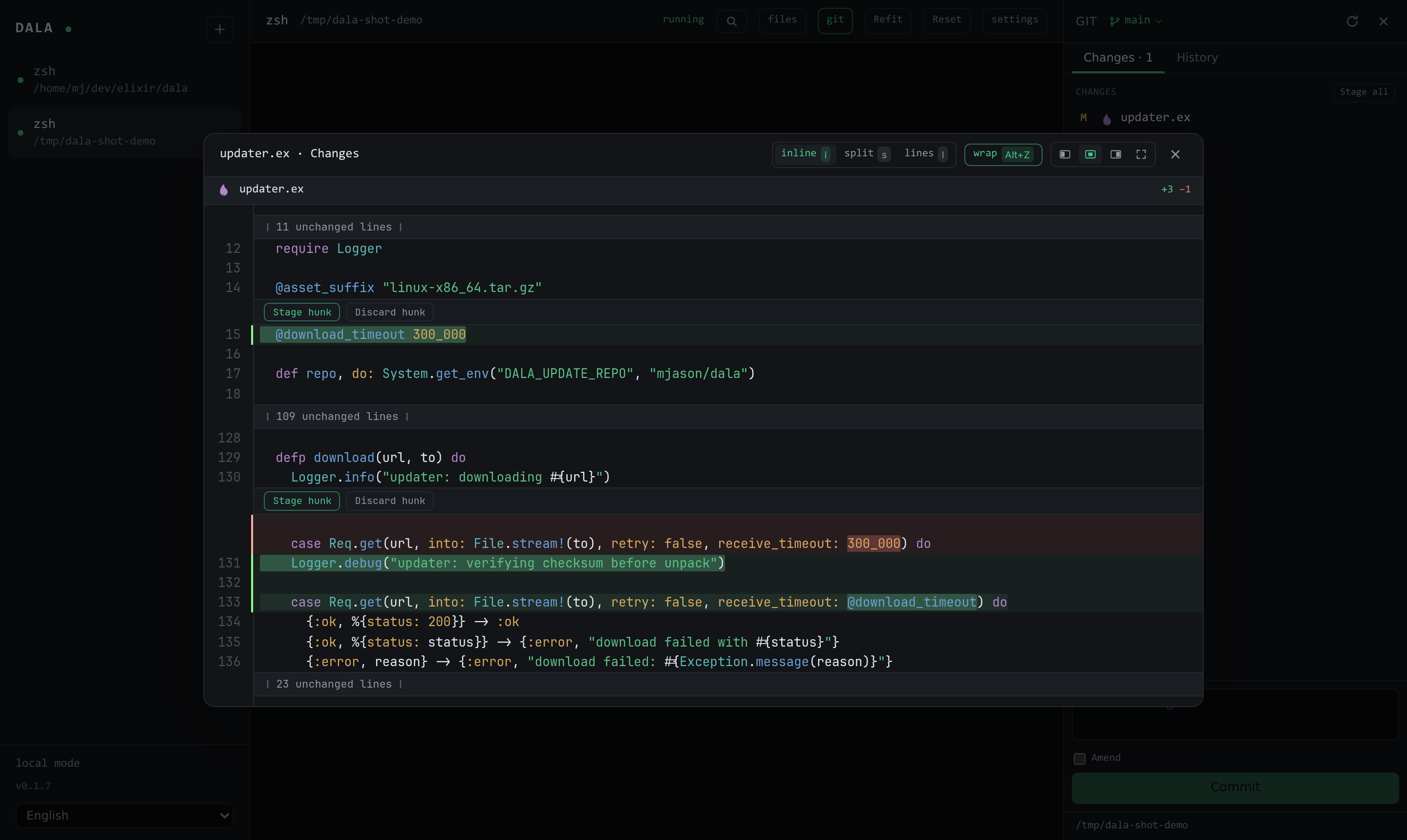This screenshot has height=840, width=1407.
Task: Close the updater.ex Changes dialog
Action: [x=1175, y=154]
